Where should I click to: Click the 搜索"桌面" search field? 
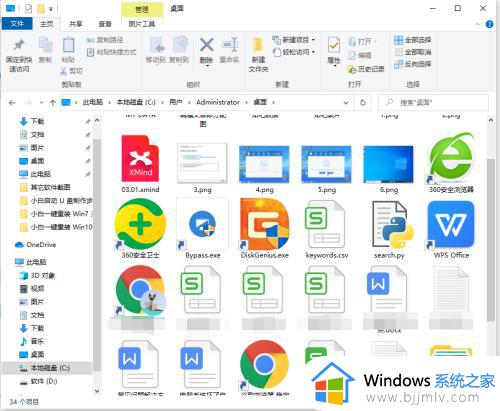click(x=433, y=103)
